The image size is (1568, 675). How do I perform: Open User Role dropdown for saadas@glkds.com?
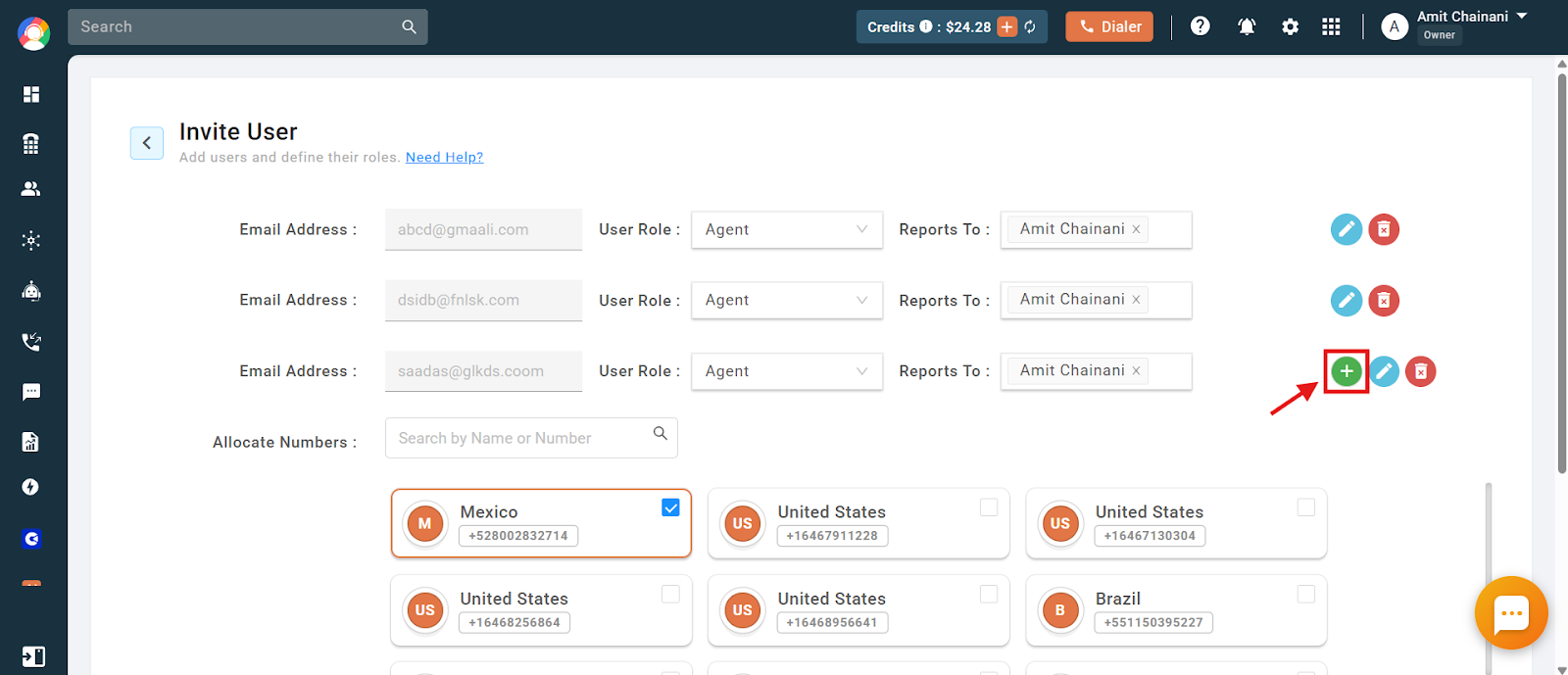pyautogui.click(x=787, y=371)
